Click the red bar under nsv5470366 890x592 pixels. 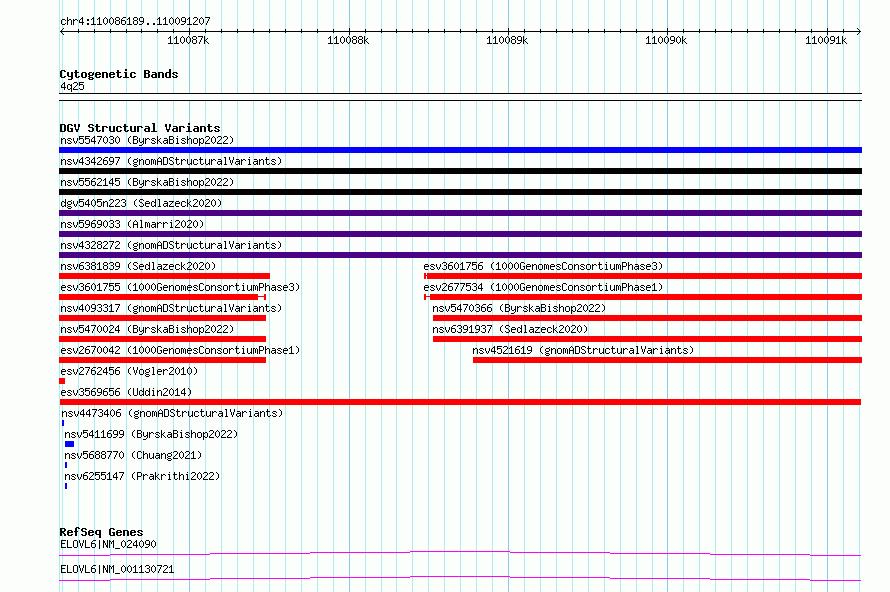pyautogui.click(x=648, y=318)
